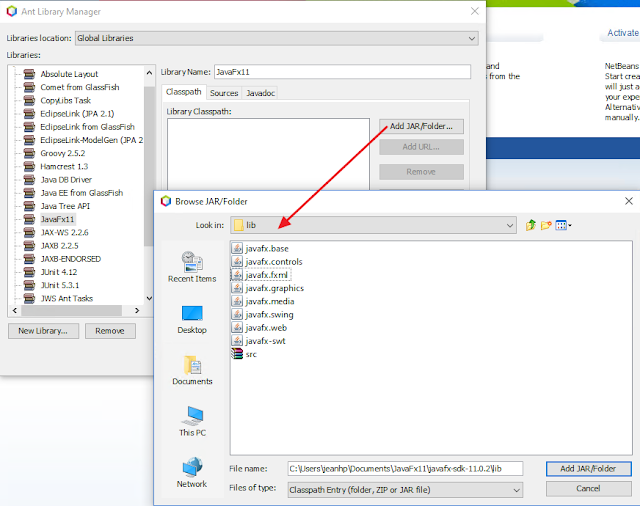
Task: Create new folder icon in browse dialog
Action: [546, 225]
